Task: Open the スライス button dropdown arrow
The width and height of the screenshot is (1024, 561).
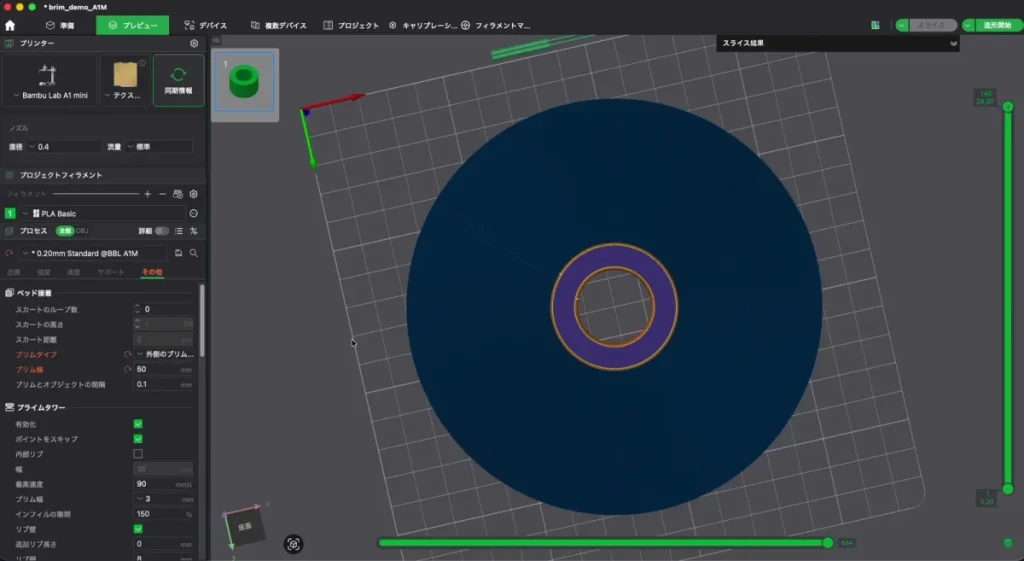Action: point(902,25)
